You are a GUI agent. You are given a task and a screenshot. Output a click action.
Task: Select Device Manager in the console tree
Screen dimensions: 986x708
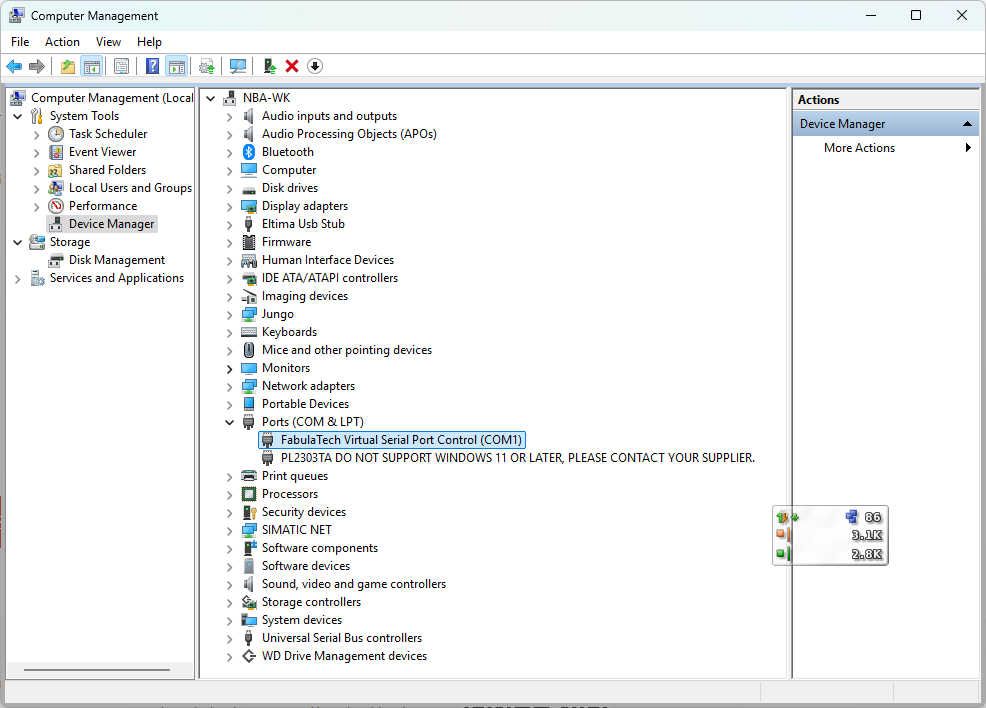111,224
